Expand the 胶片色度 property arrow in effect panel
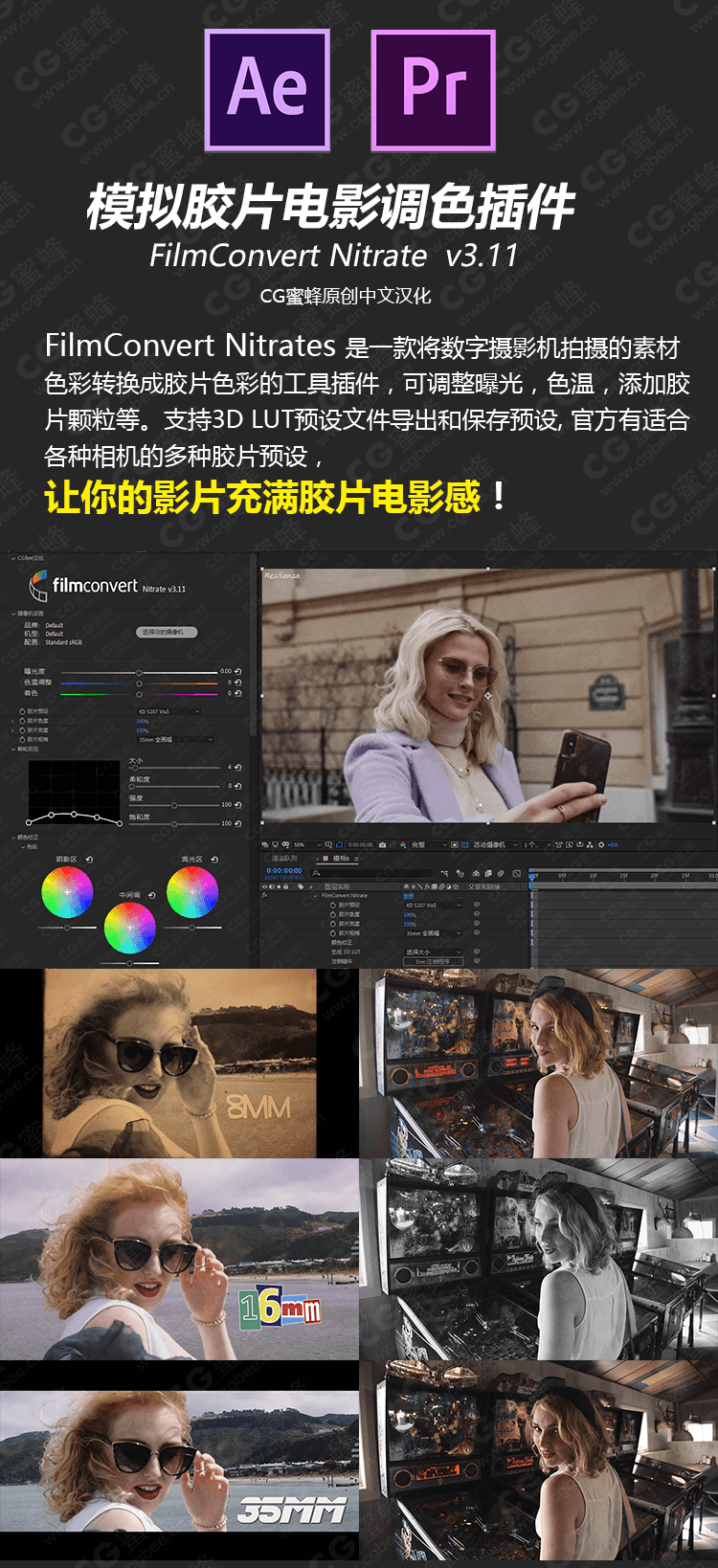Screen dimensions: 718x1568 click(13, 721)
